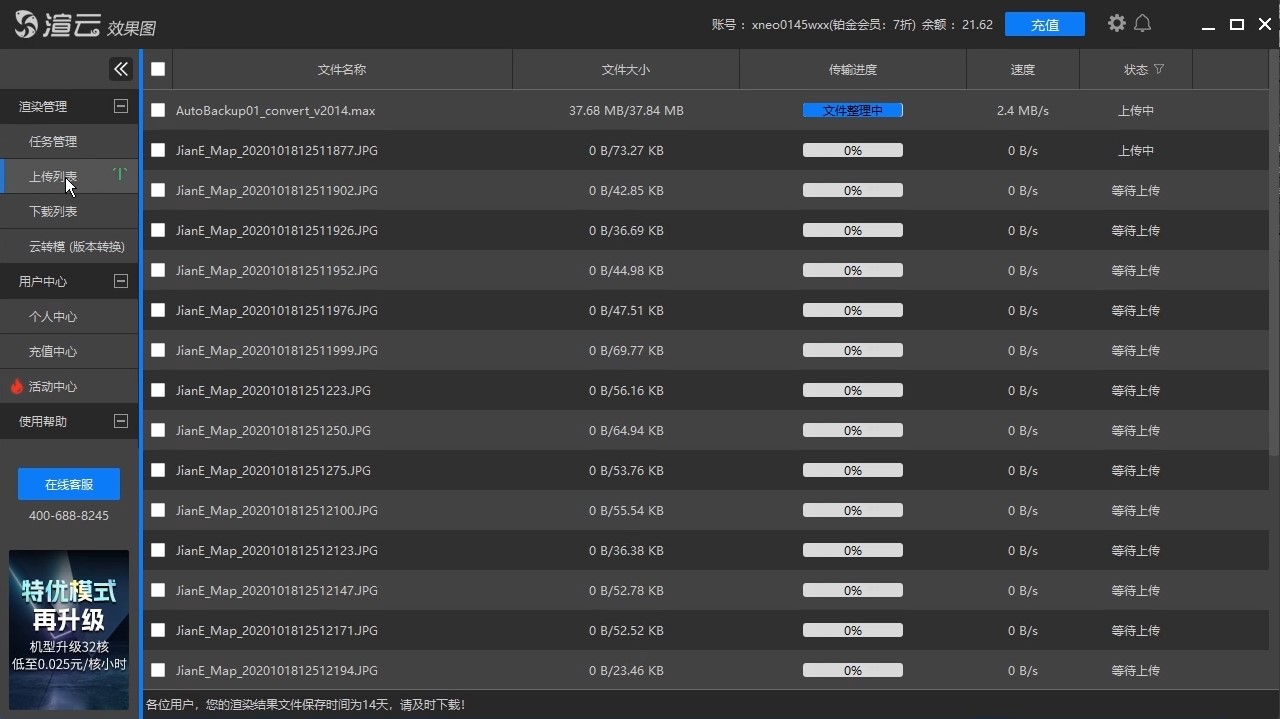
Task: Click the size value 0 B/36.38 KB
Action: point(626,550)
